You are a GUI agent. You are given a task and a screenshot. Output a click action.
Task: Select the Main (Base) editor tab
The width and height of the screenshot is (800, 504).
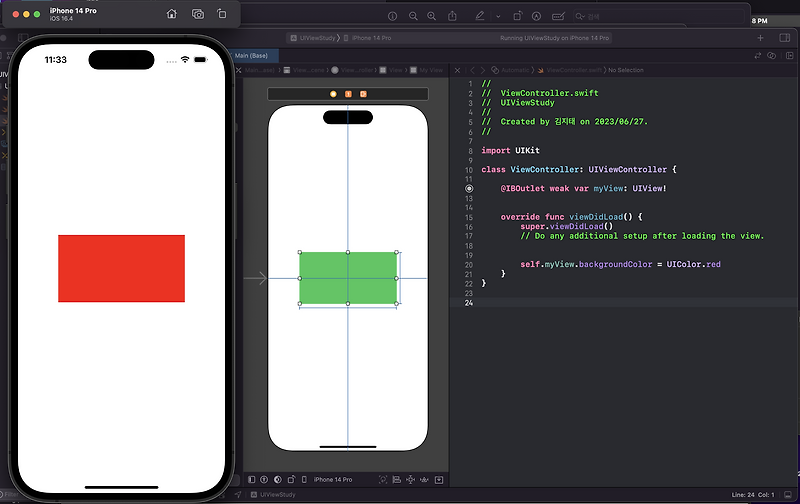click(251, 56)
